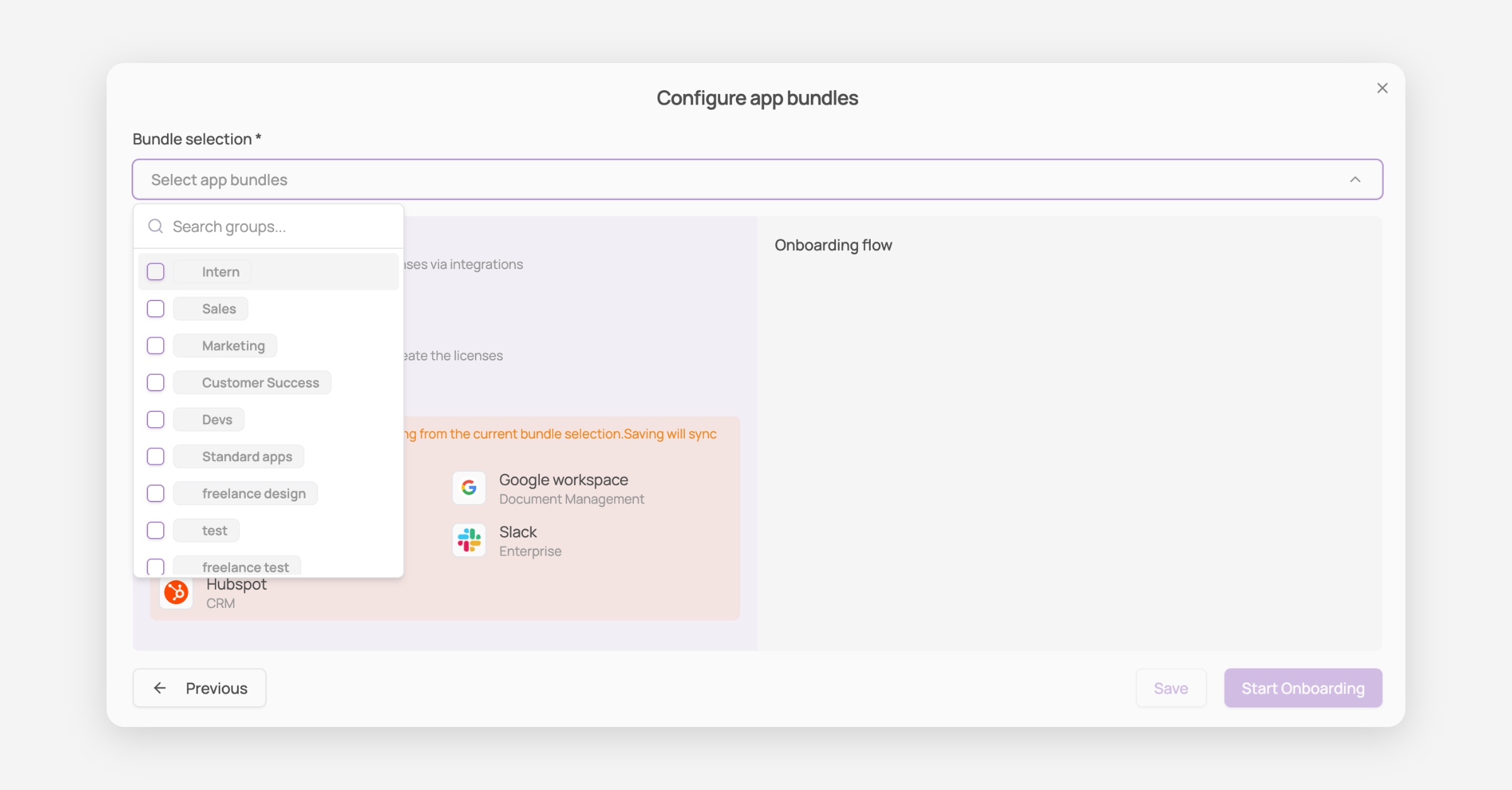Click the search magnifier icon
Image resolution: width=1512 pixels, height=790 pixels.
click(156, 226)
